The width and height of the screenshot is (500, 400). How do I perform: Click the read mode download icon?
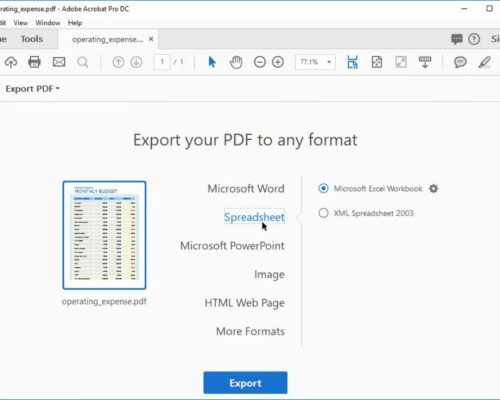coord(425,62)
